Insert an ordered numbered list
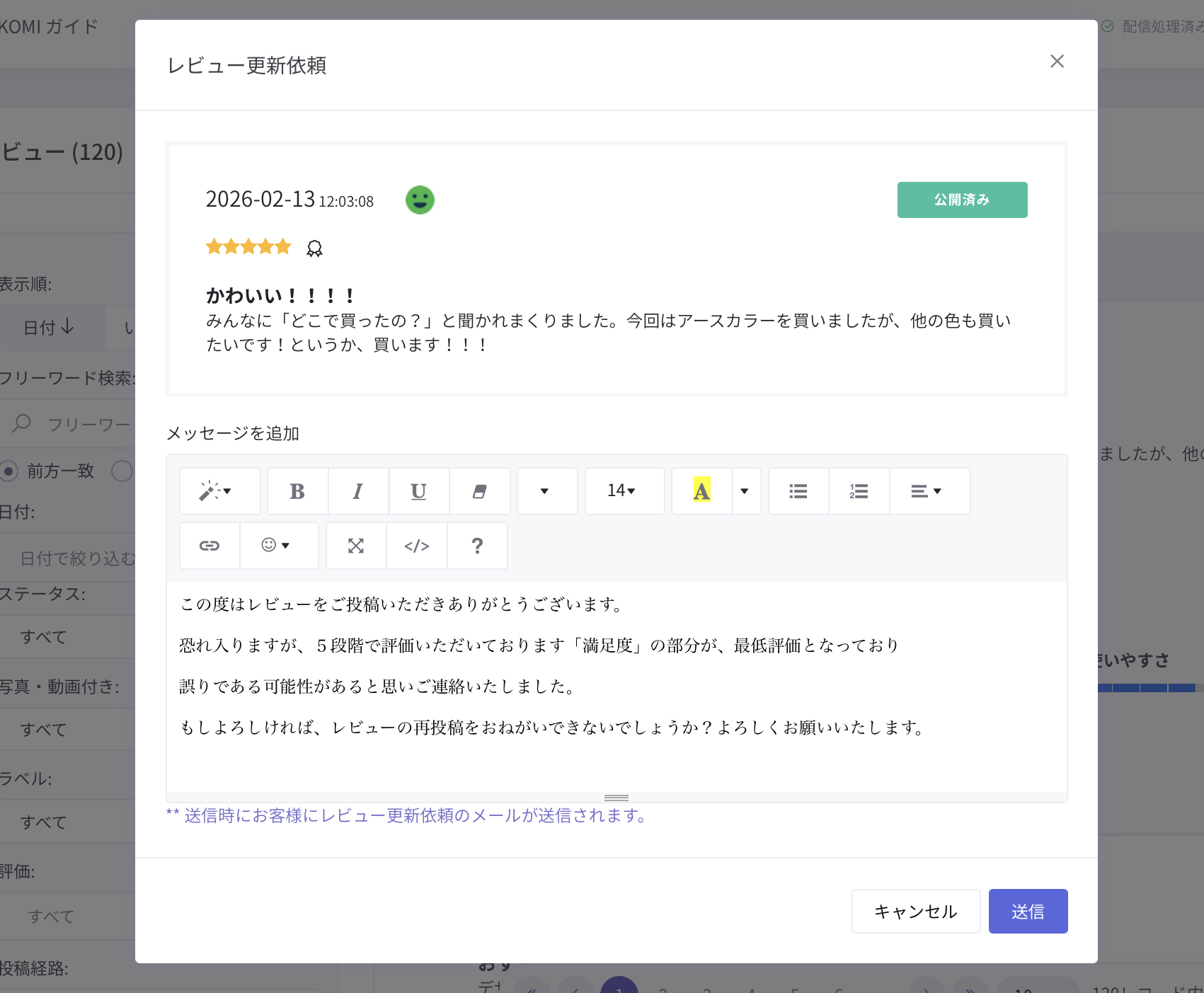The image size is (1204, 993). [859, 491]
